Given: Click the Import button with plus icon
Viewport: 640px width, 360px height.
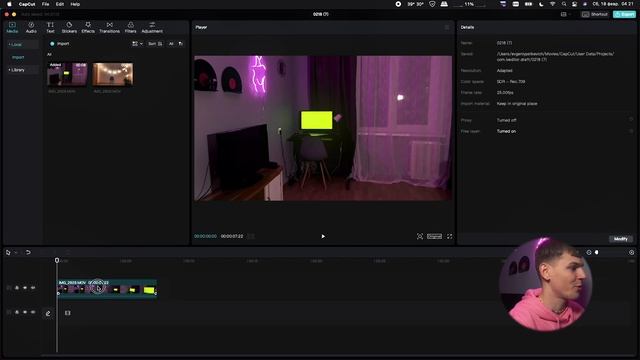Looking at the screenshot, I should pyautogui.click(x=60, y=44).
